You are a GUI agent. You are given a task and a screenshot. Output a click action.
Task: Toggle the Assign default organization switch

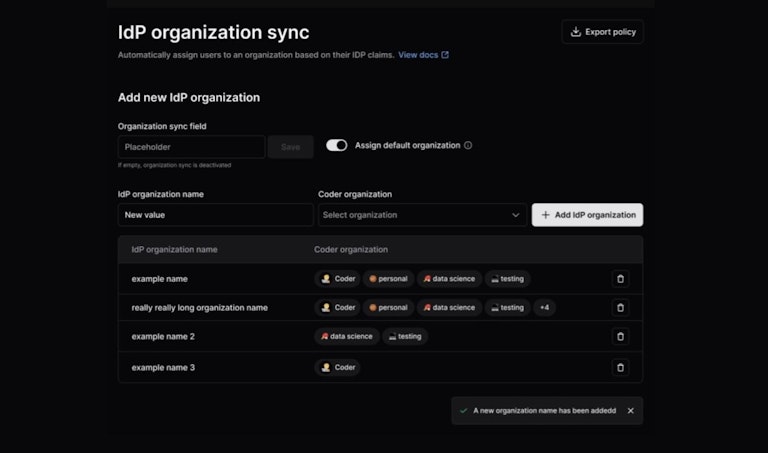(x=337, y=146)
